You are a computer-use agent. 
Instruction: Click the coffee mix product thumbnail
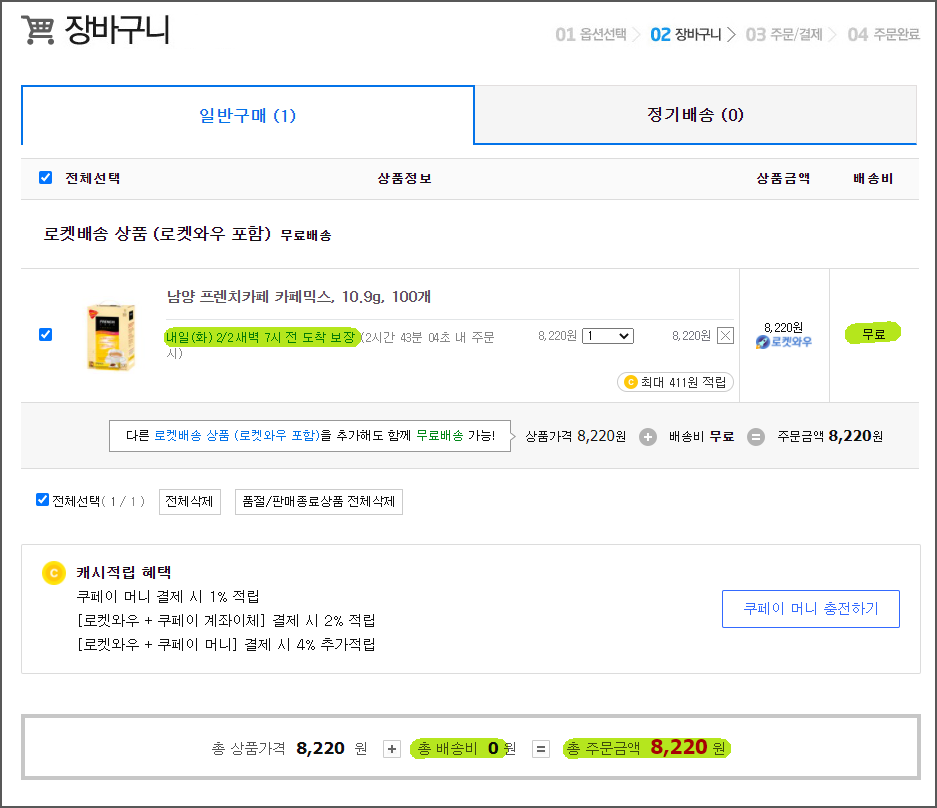click(x=111, y=336)
